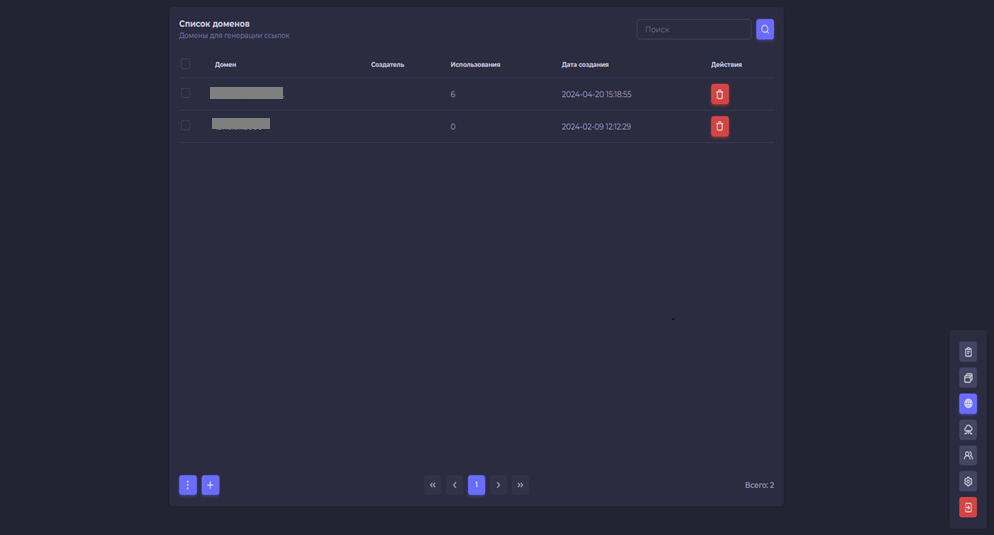Image resolution: width=994 pixels, height=535 pixels.
Task: Open the users group icon in sidebar
Action: point(968,456)
